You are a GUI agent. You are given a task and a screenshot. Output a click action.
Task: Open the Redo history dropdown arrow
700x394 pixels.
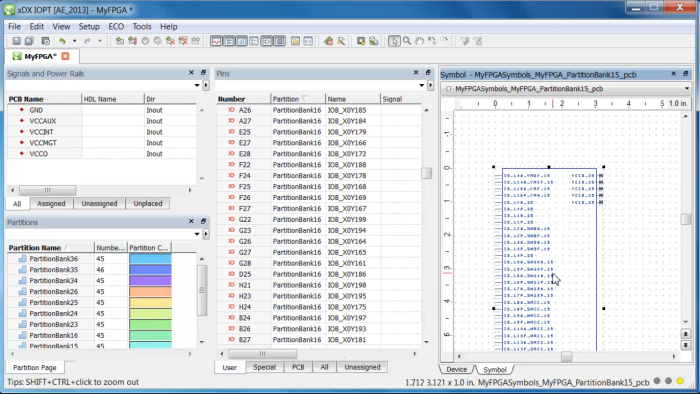100,41
